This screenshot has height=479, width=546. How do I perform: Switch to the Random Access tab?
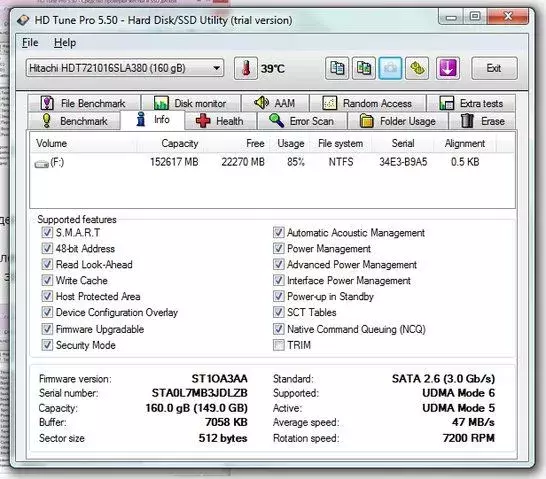[x=368, y=103]
